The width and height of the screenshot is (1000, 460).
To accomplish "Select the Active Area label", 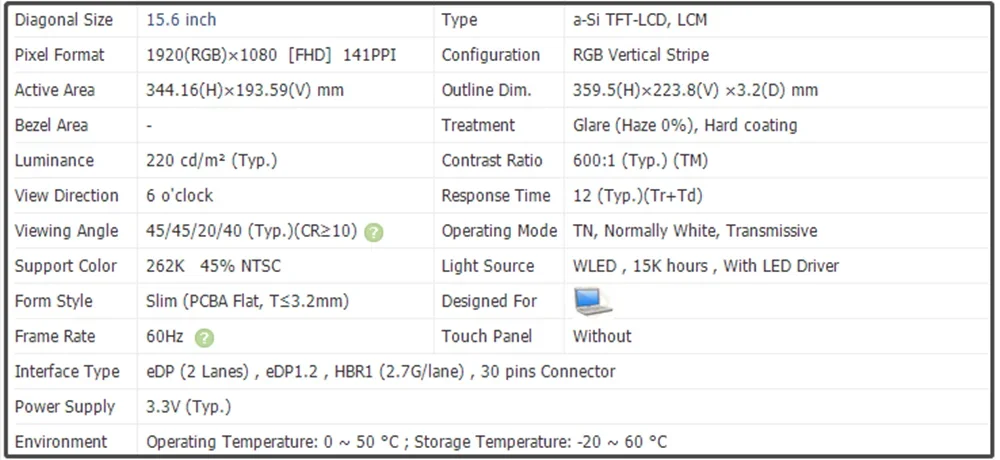I will click(x=55, y=90).
